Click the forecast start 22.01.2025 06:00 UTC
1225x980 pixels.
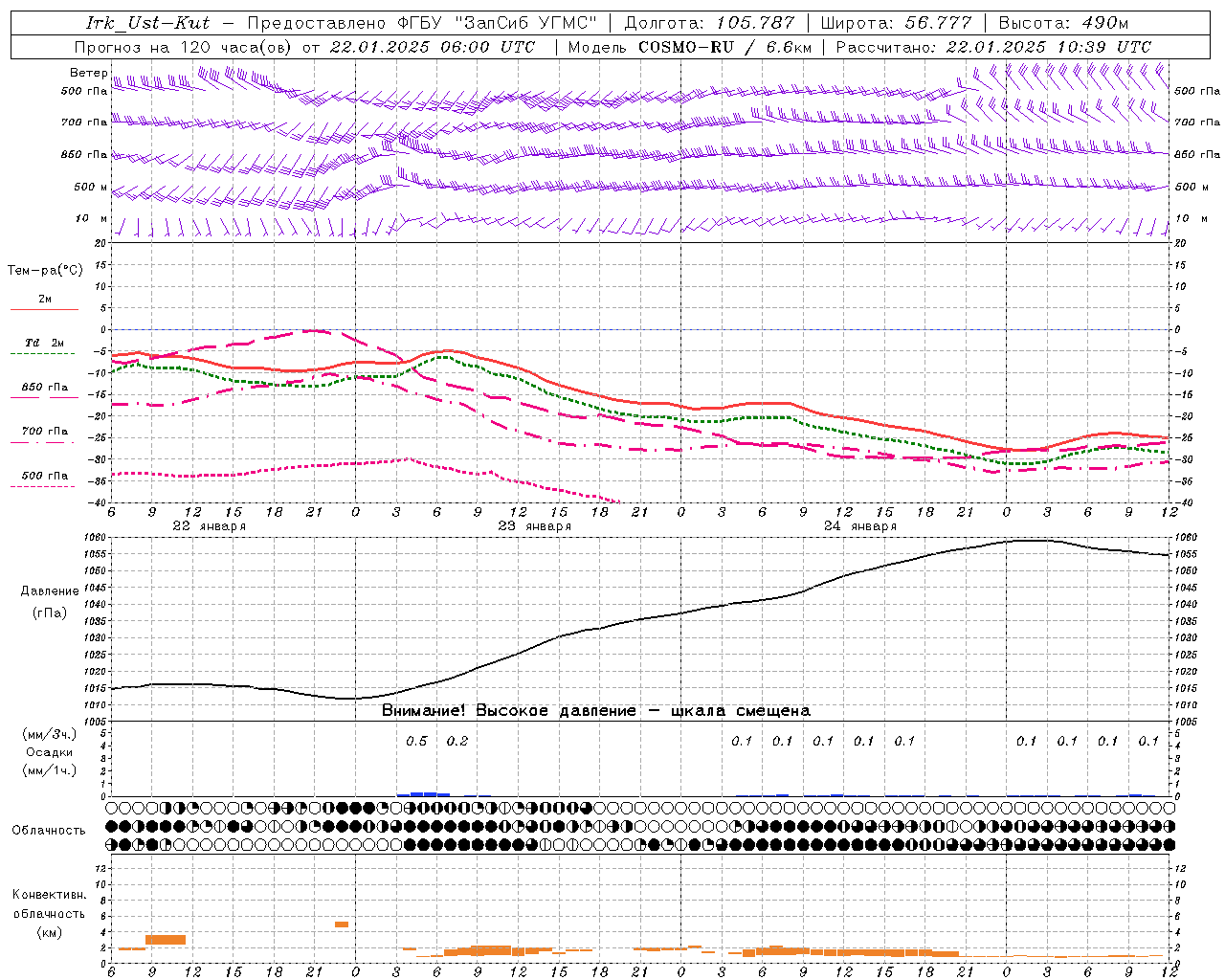[432, 46]
